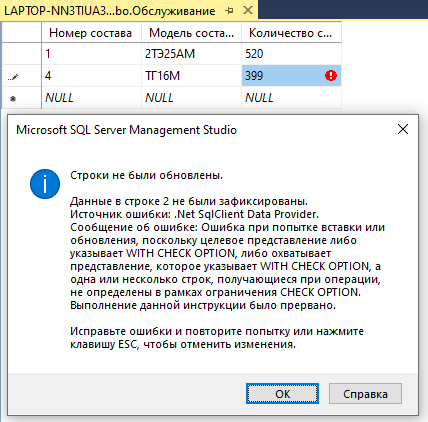Select the Номер состава column header
This screenshot has height=422, width=428.
[91, 33]
